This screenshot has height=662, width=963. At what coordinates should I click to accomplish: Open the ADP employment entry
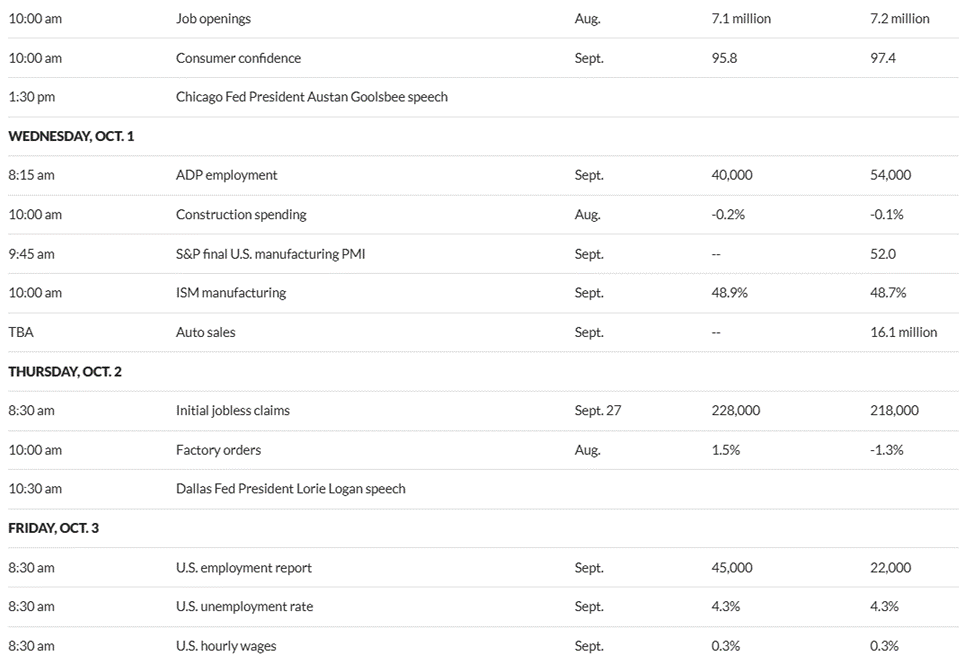point(226,175)
